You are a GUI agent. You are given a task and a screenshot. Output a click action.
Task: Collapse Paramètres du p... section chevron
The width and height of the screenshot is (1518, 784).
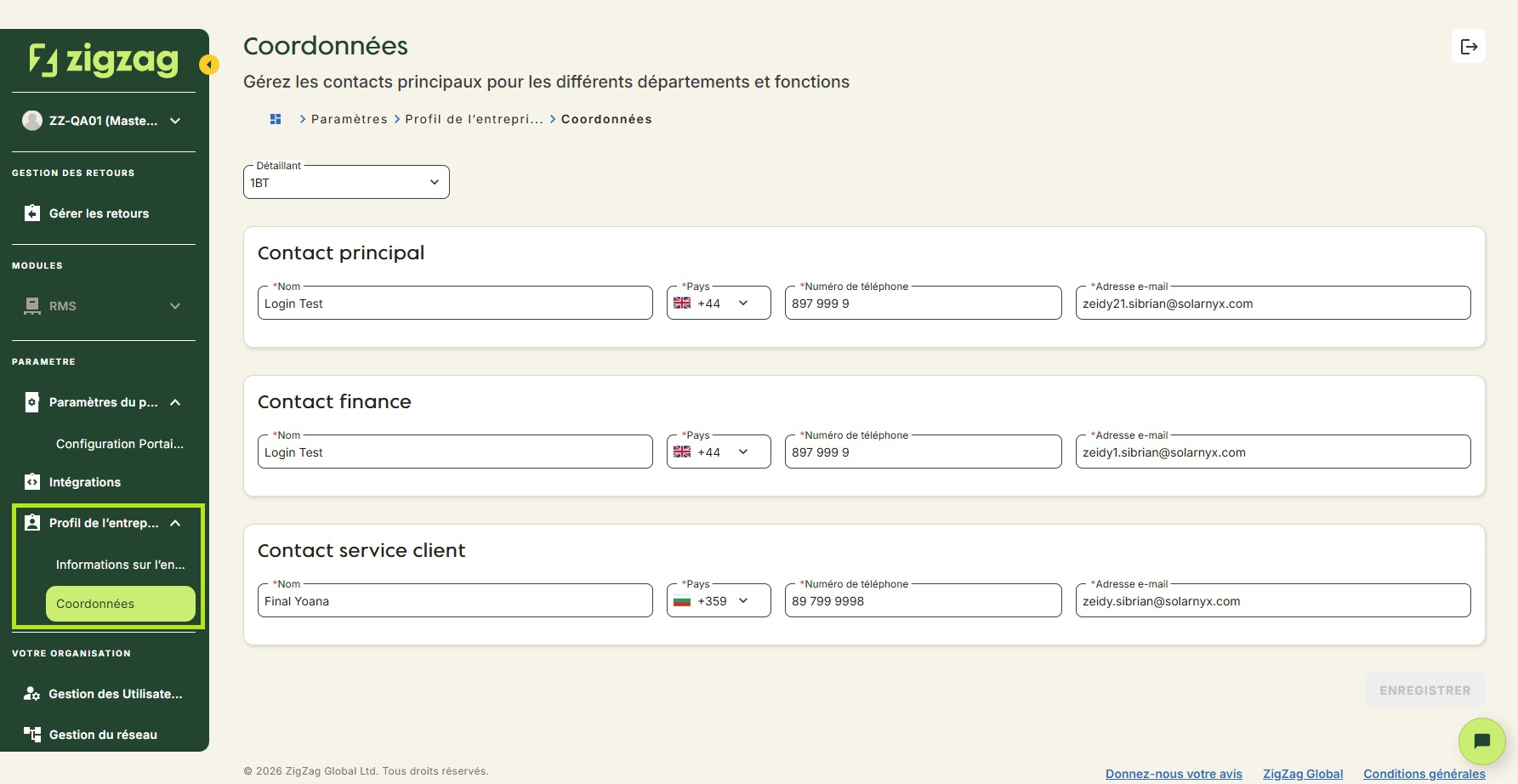click(175, 402)
